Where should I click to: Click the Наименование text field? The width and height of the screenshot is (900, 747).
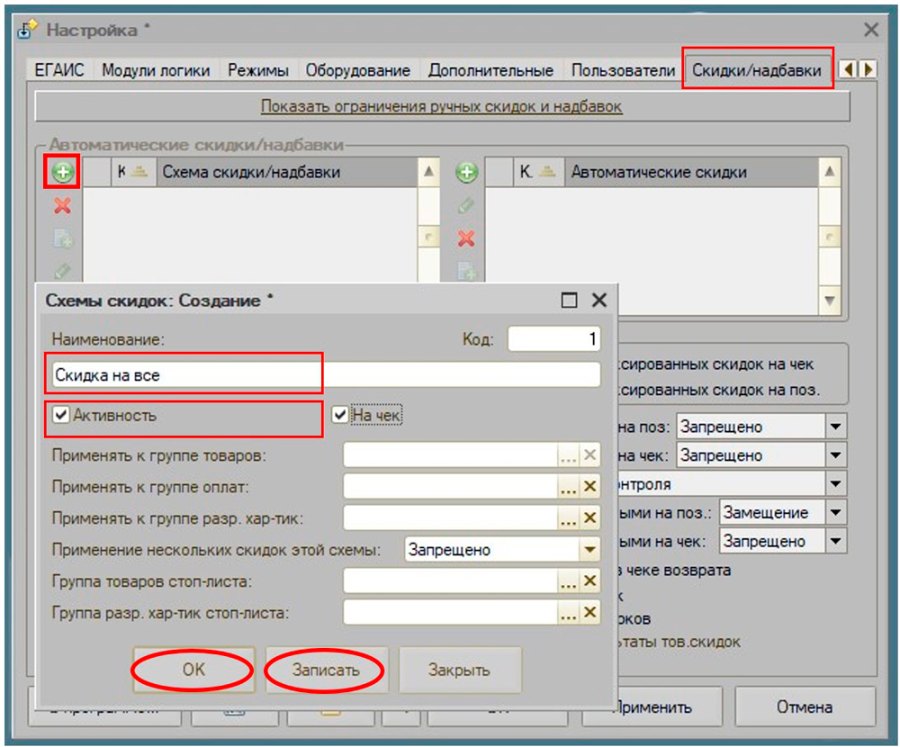(x=326, y=375)
